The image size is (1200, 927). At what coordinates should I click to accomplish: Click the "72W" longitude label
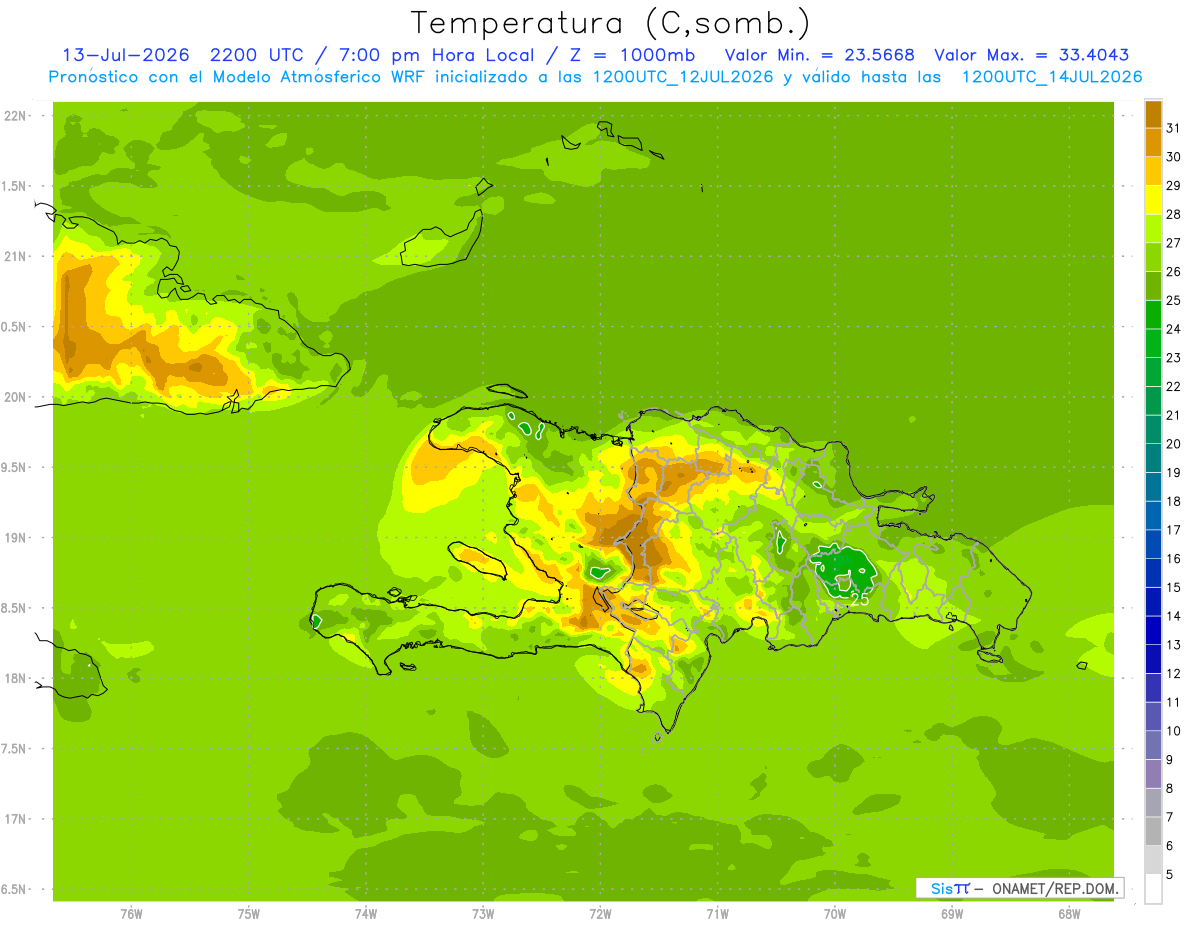coord(600,914)
